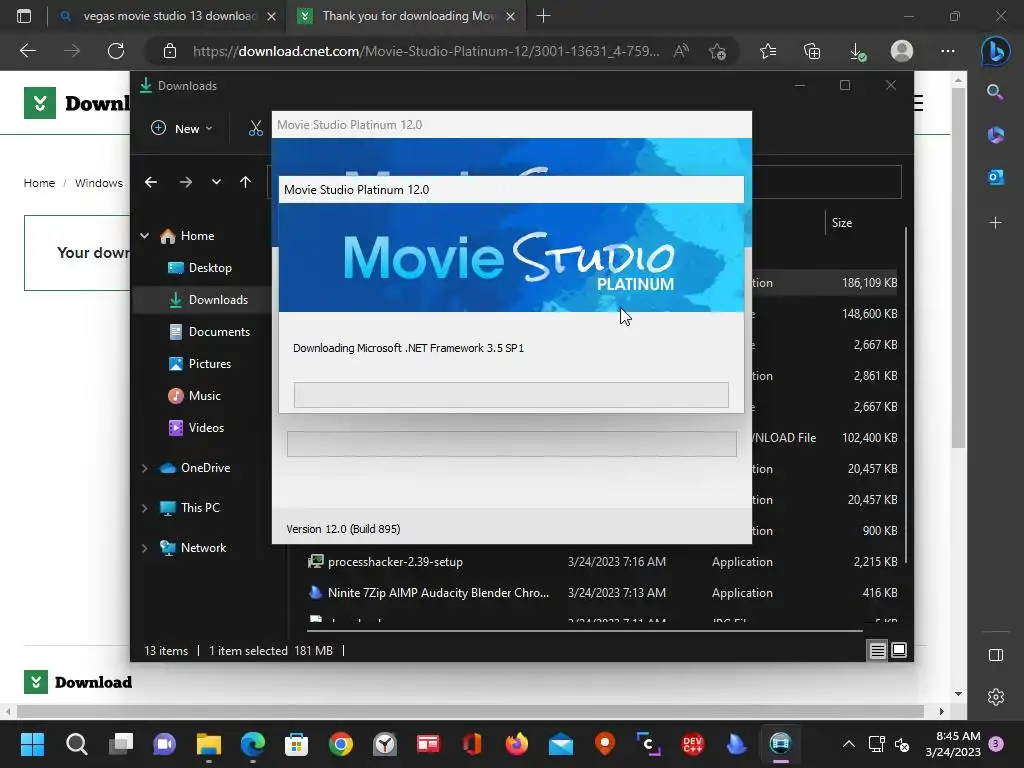Expand the OneDrive tree node

144,468
